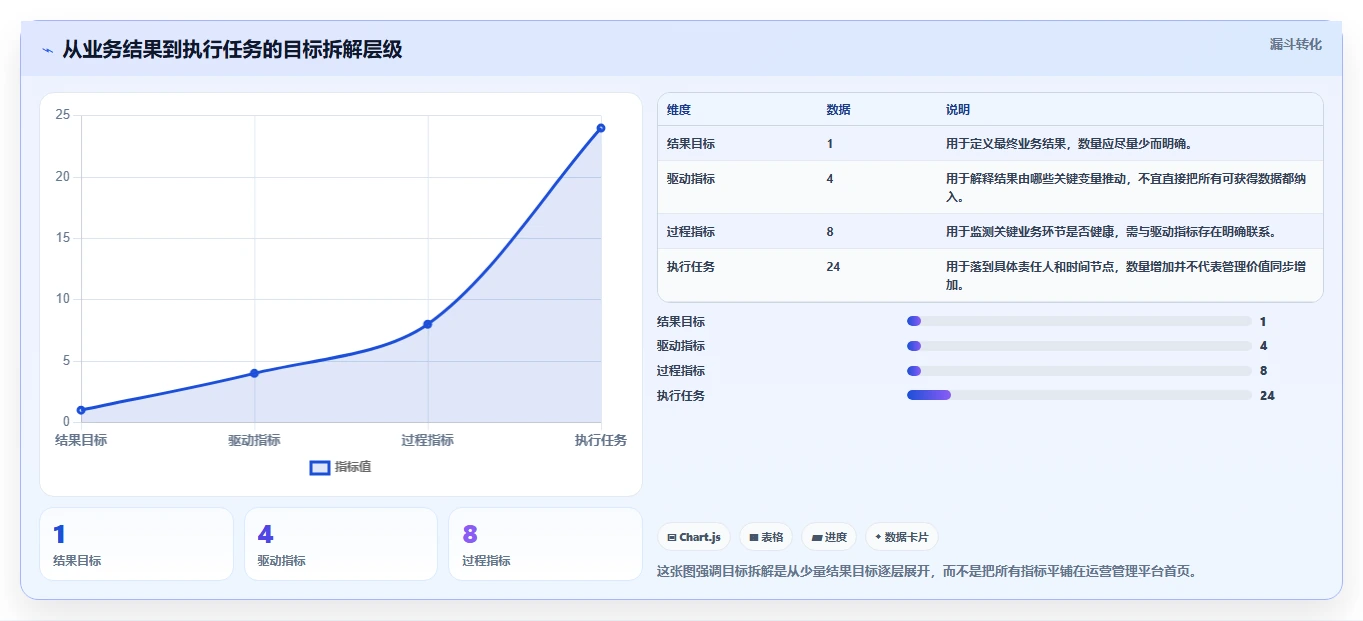Click the x-axis label 执行任务 on chart
Screen dimensions: 1363x621
601,440
